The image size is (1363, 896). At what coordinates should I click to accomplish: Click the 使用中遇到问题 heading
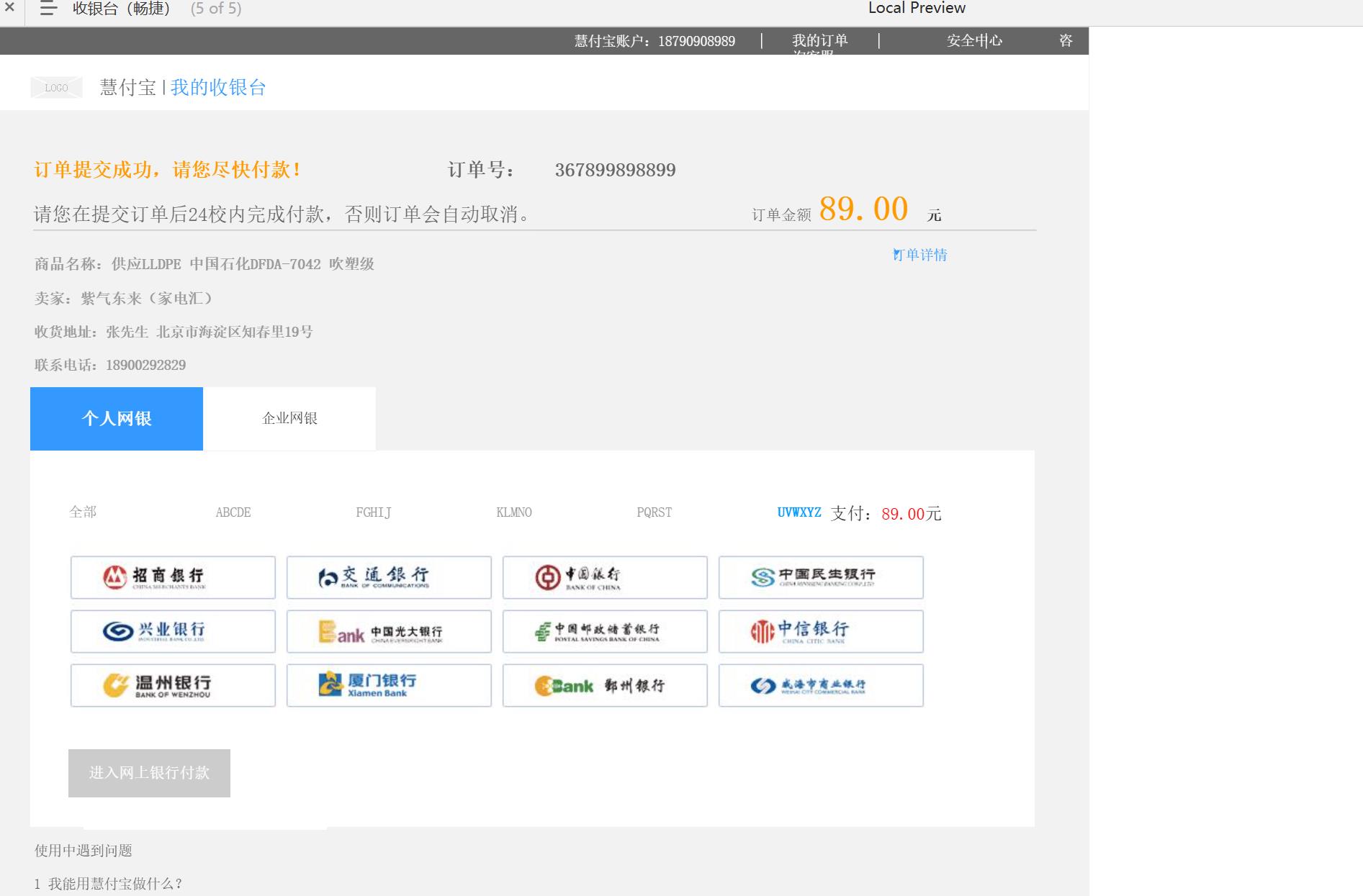pyautogui.click(x=84, y=851)
